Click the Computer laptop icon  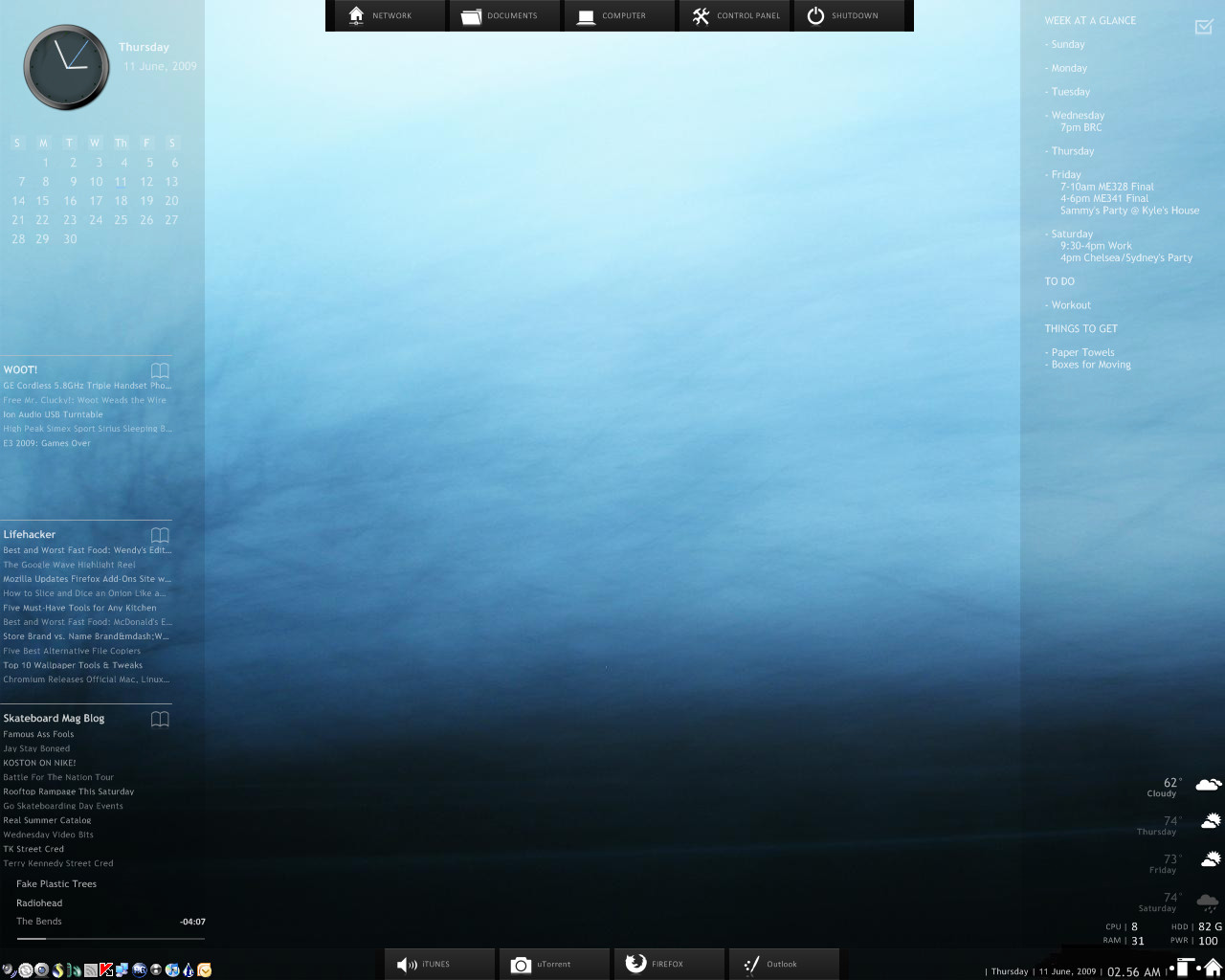coord(586,16)
